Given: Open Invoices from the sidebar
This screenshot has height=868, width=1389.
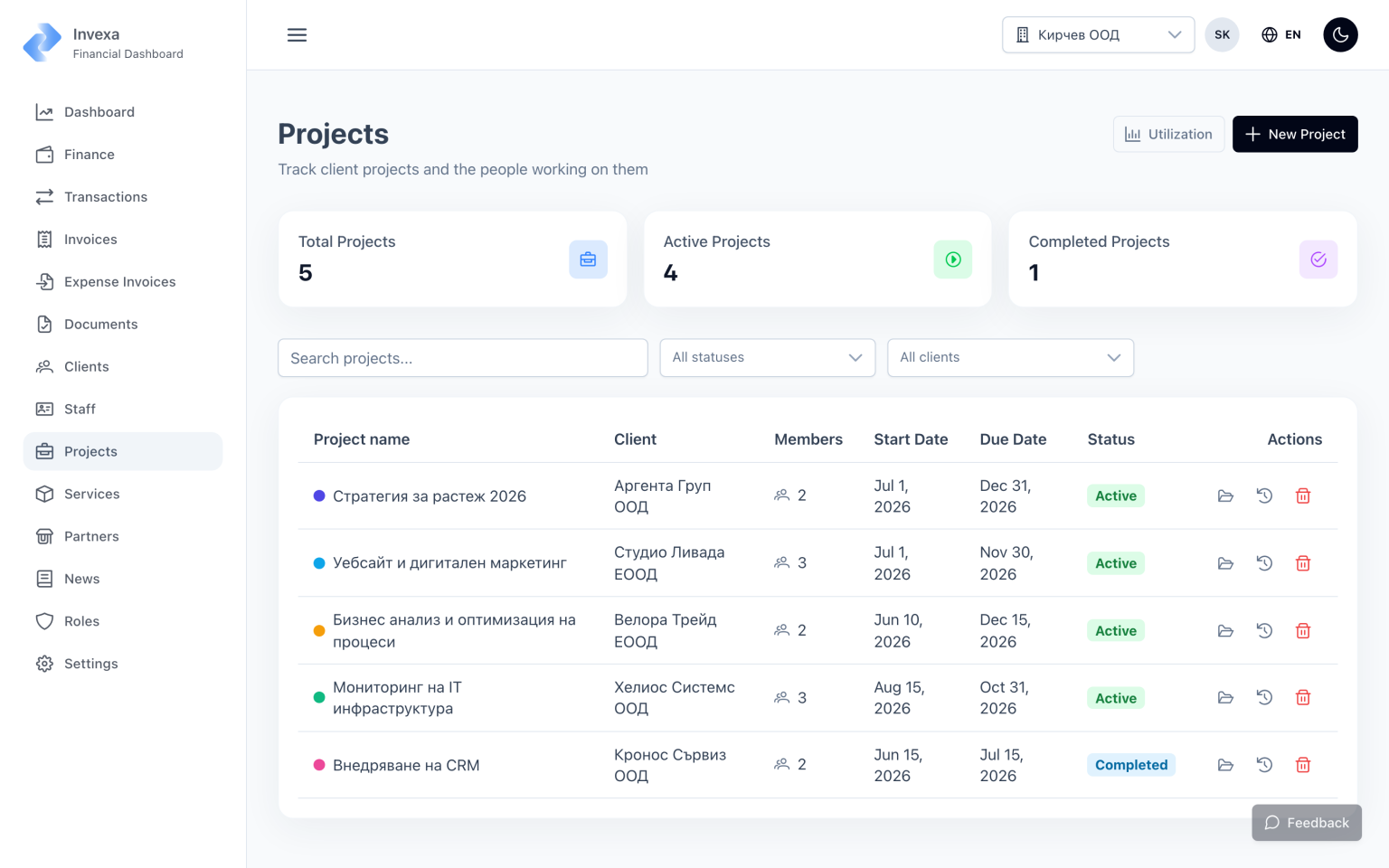Looking at the screenshot, I should 123,240.
